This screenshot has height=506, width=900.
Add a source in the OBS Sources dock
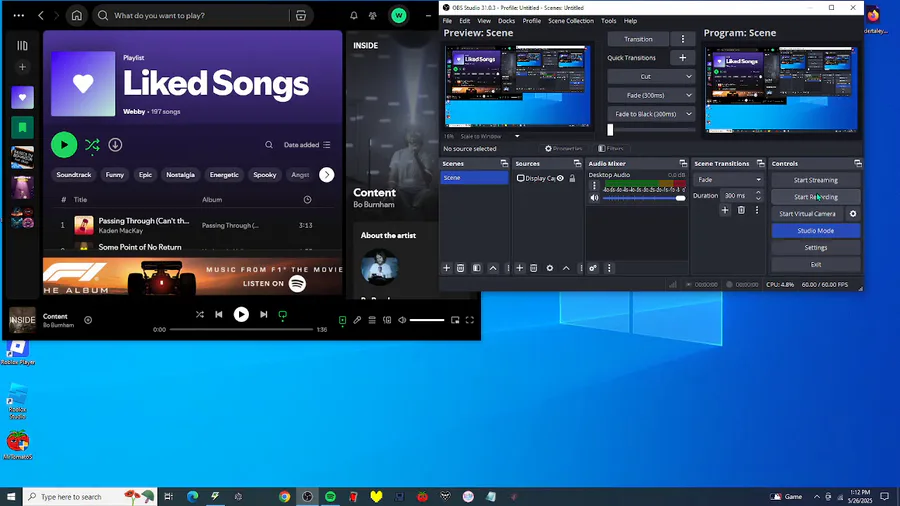tap(519, 268)
